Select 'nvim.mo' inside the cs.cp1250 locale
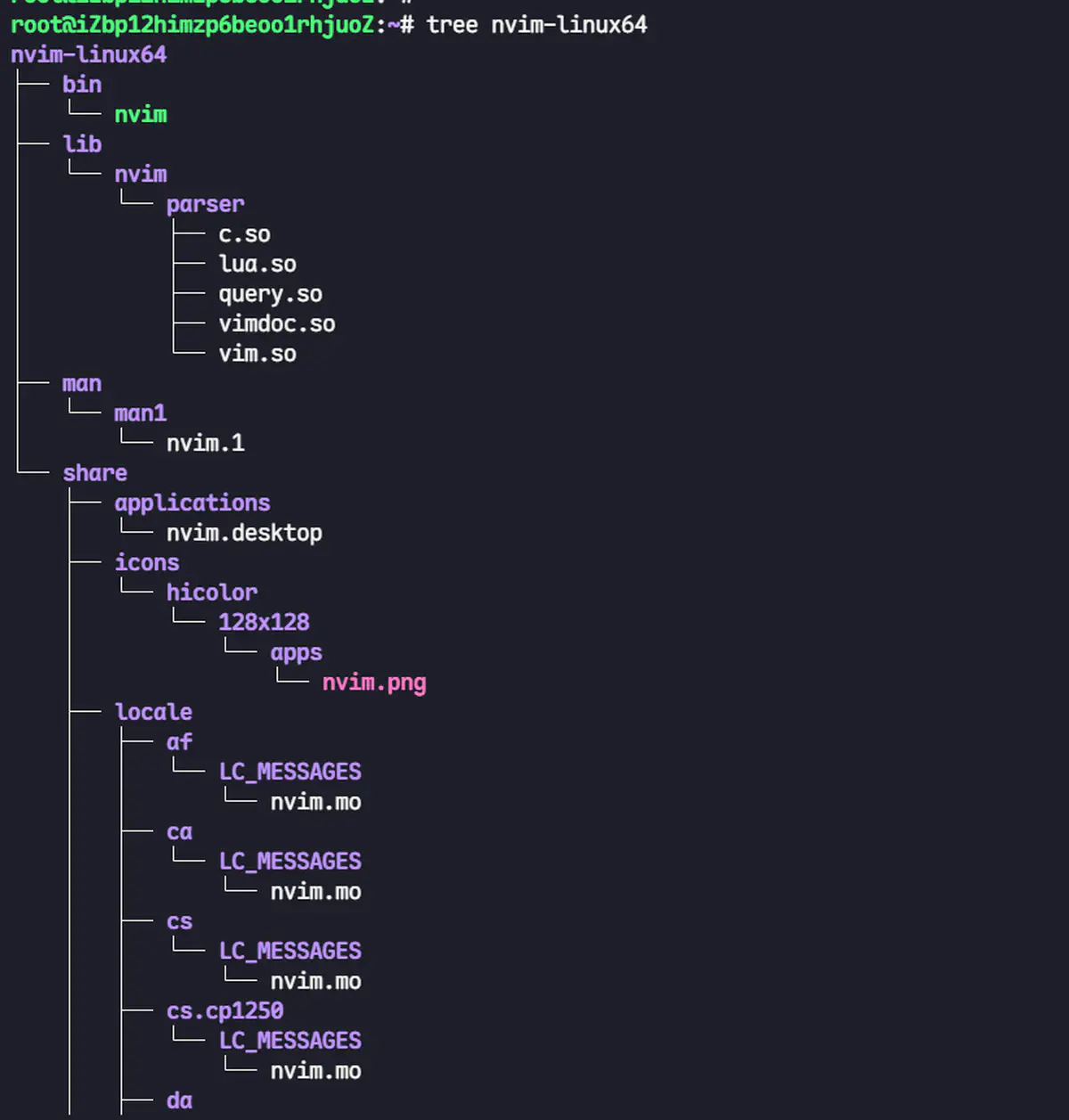 click(316, 1072)
